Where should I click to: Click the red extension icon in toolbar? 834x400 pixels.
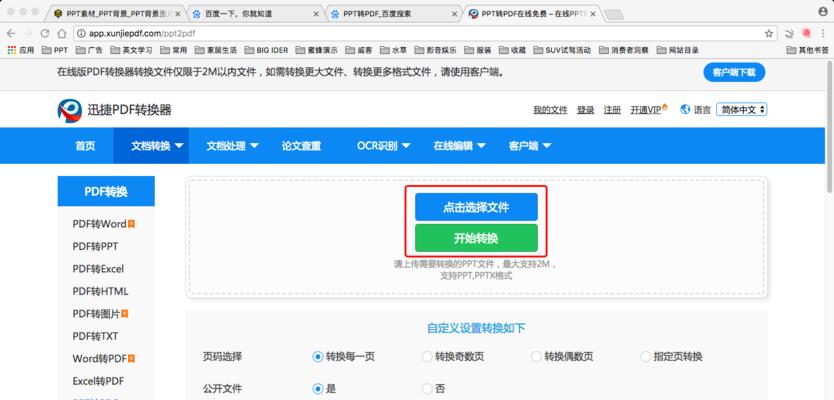pos(806,33)
